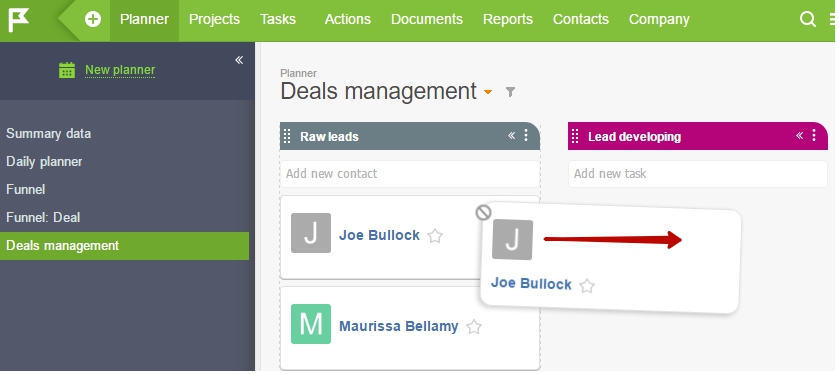Click the New planner link

pyautogui.click(x=120, y=70)
